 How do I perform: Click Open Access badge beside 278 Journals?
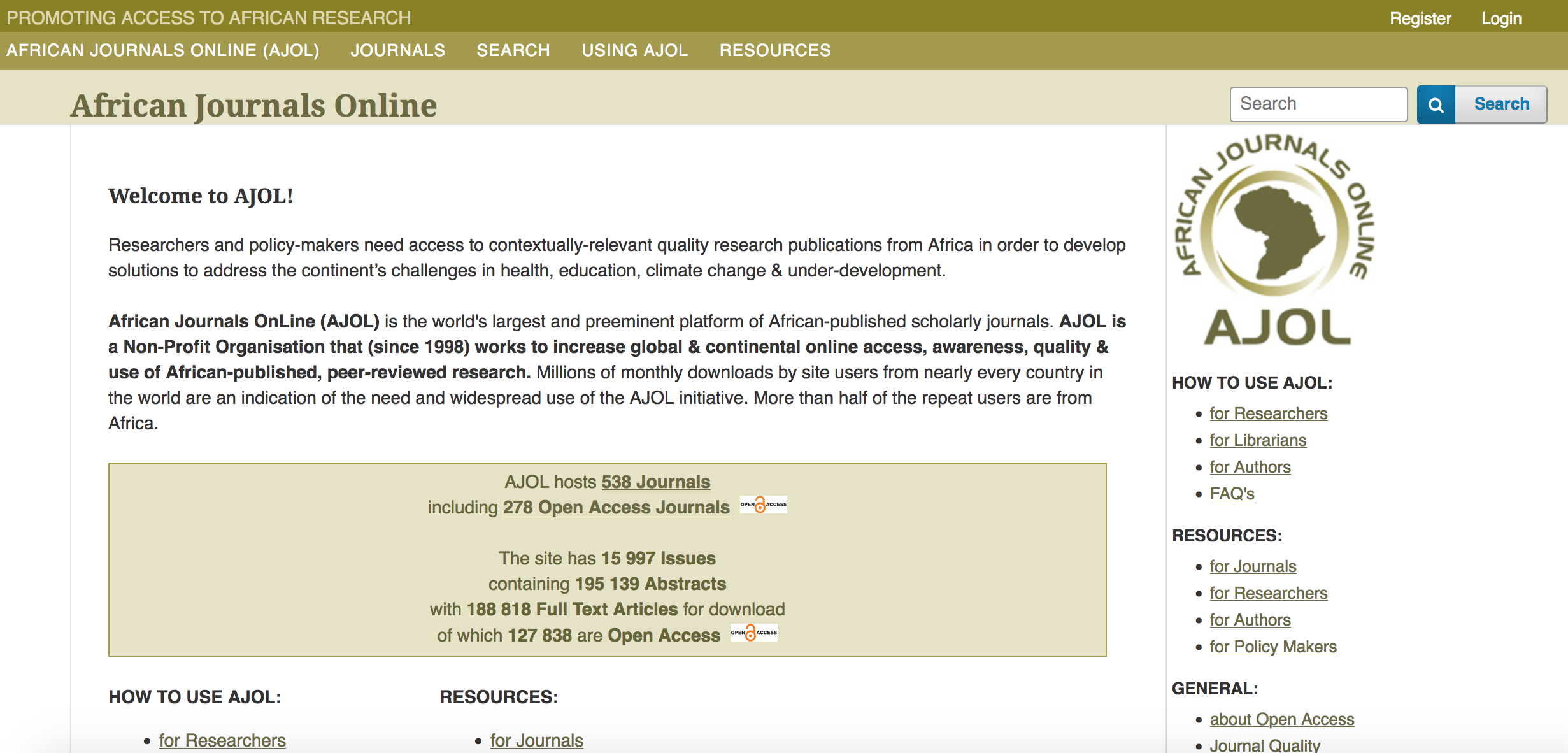point(763,505)
